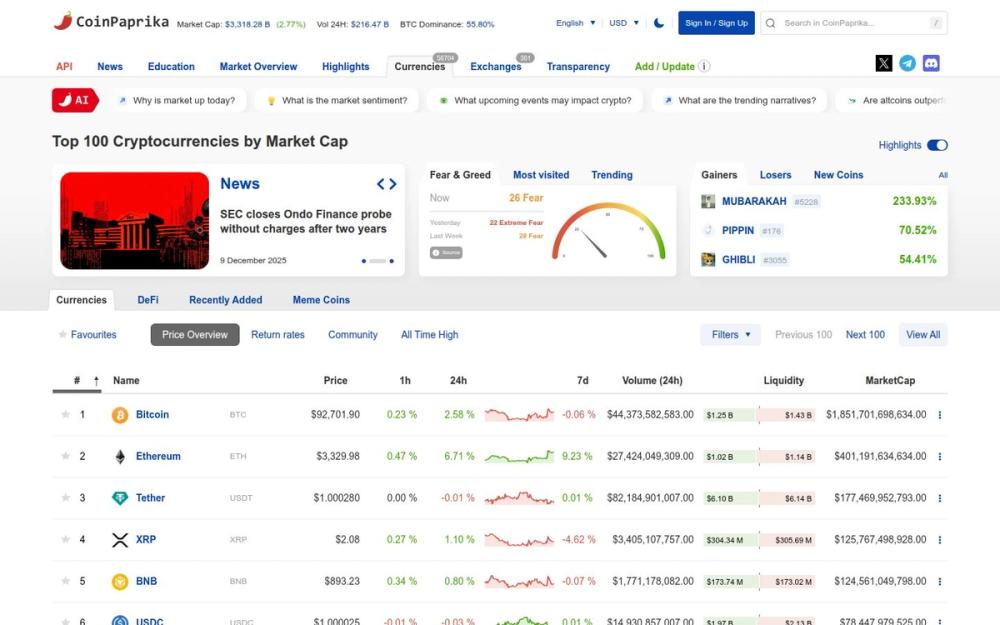Select the Price Overview view
Image resolution: width=1000 pixels, height=625 pixels.
coord(195,335)
